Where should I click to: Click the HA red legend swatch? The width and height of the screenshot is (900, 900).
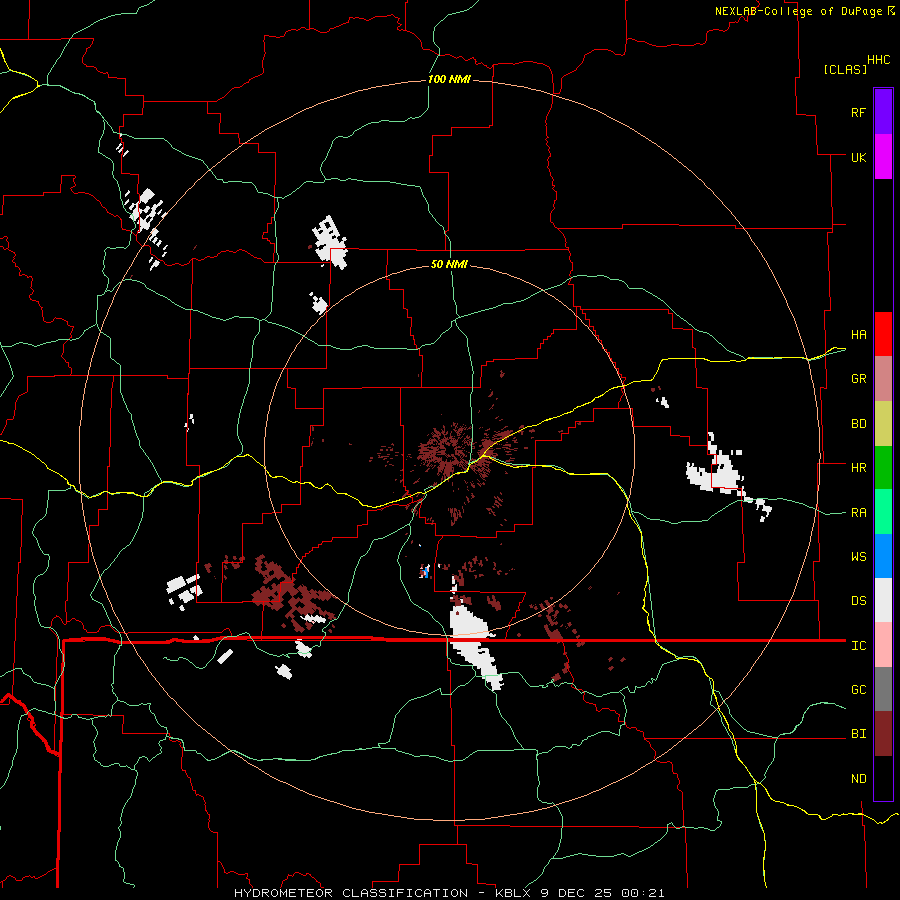883,334
